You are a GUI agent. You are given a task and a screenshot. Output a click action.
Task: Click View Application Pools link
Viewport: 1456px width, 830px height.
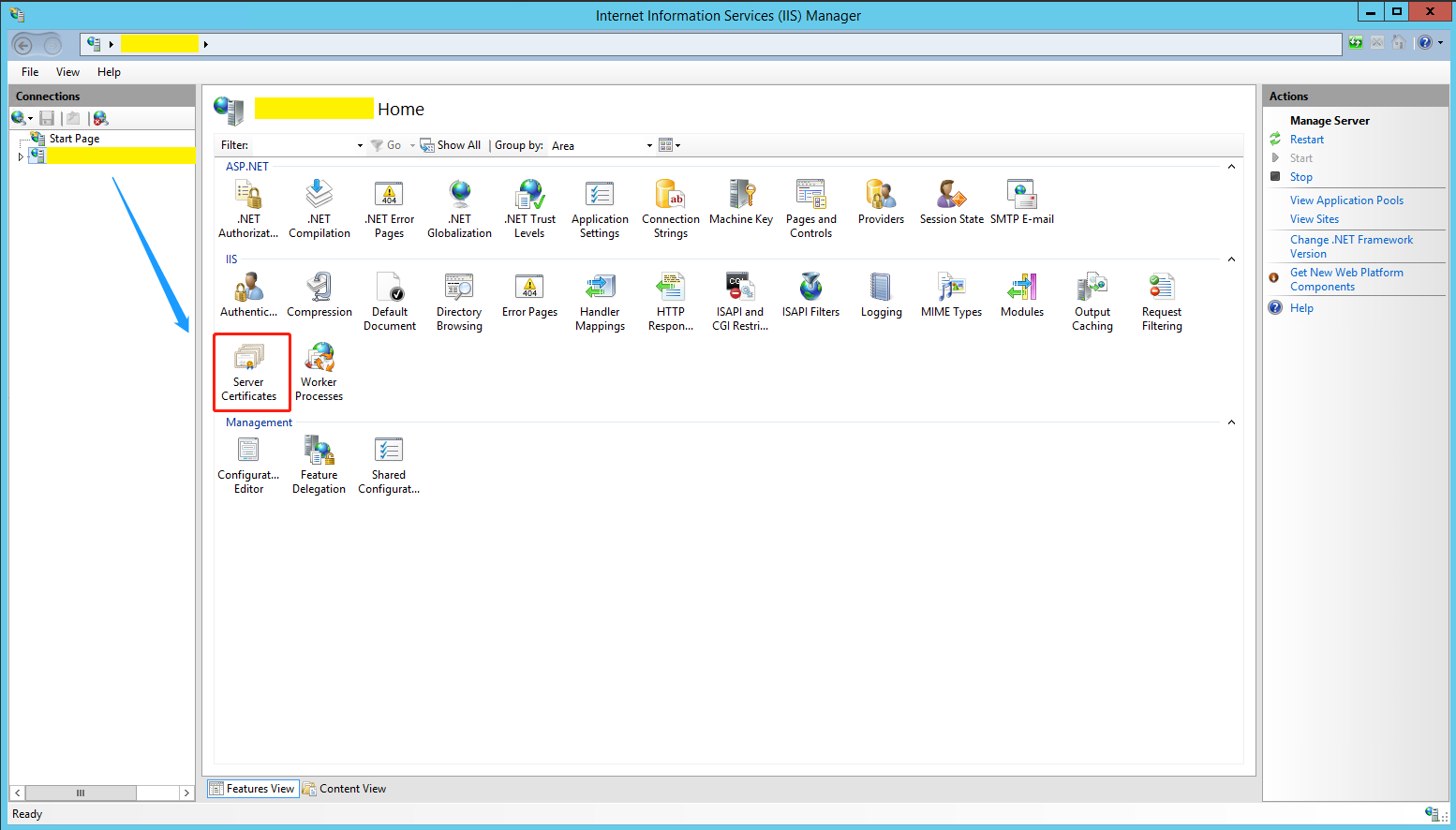point(1346,200)
